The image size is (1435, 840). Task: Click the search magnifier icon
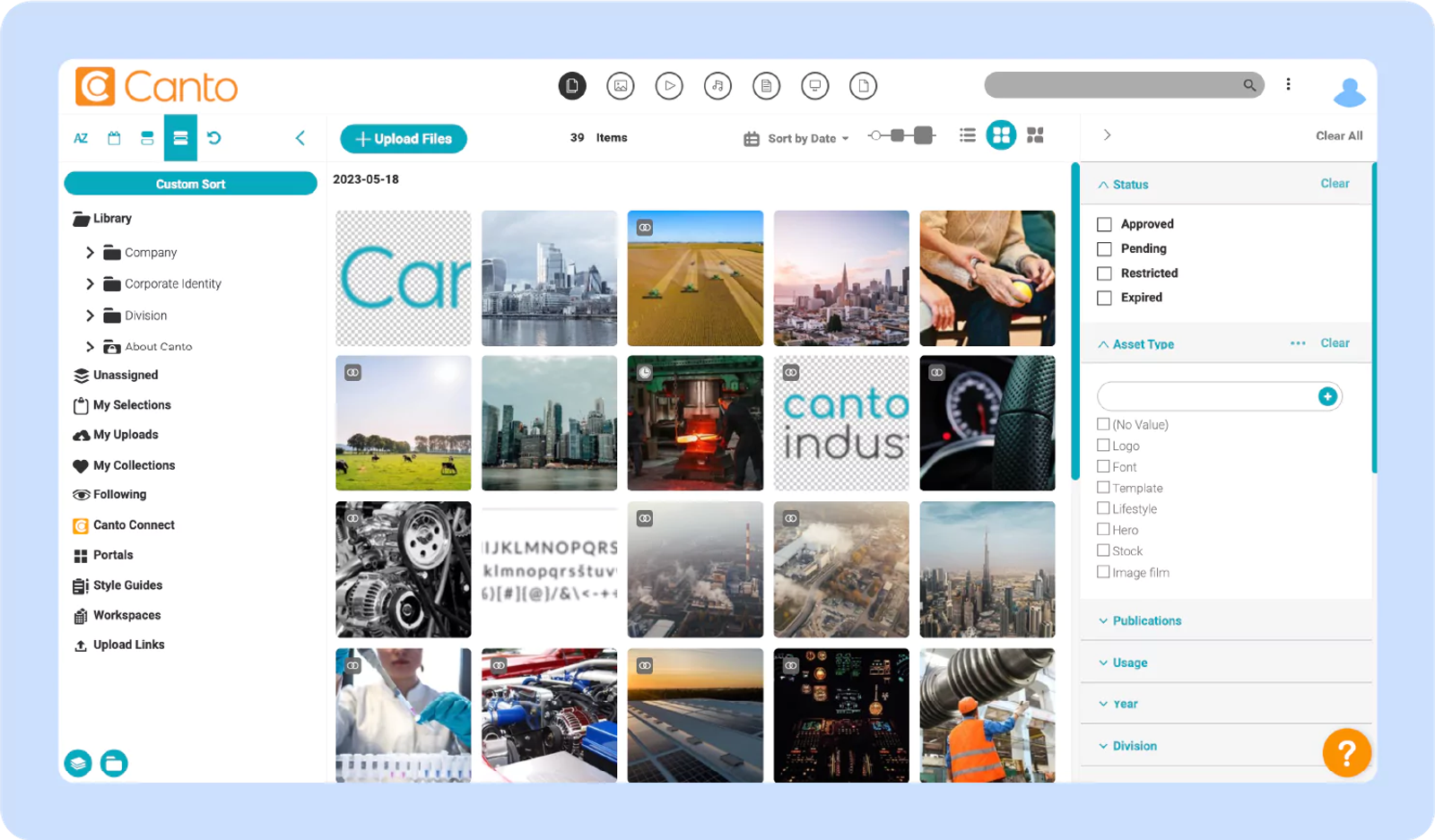[x=1249, y=85]
